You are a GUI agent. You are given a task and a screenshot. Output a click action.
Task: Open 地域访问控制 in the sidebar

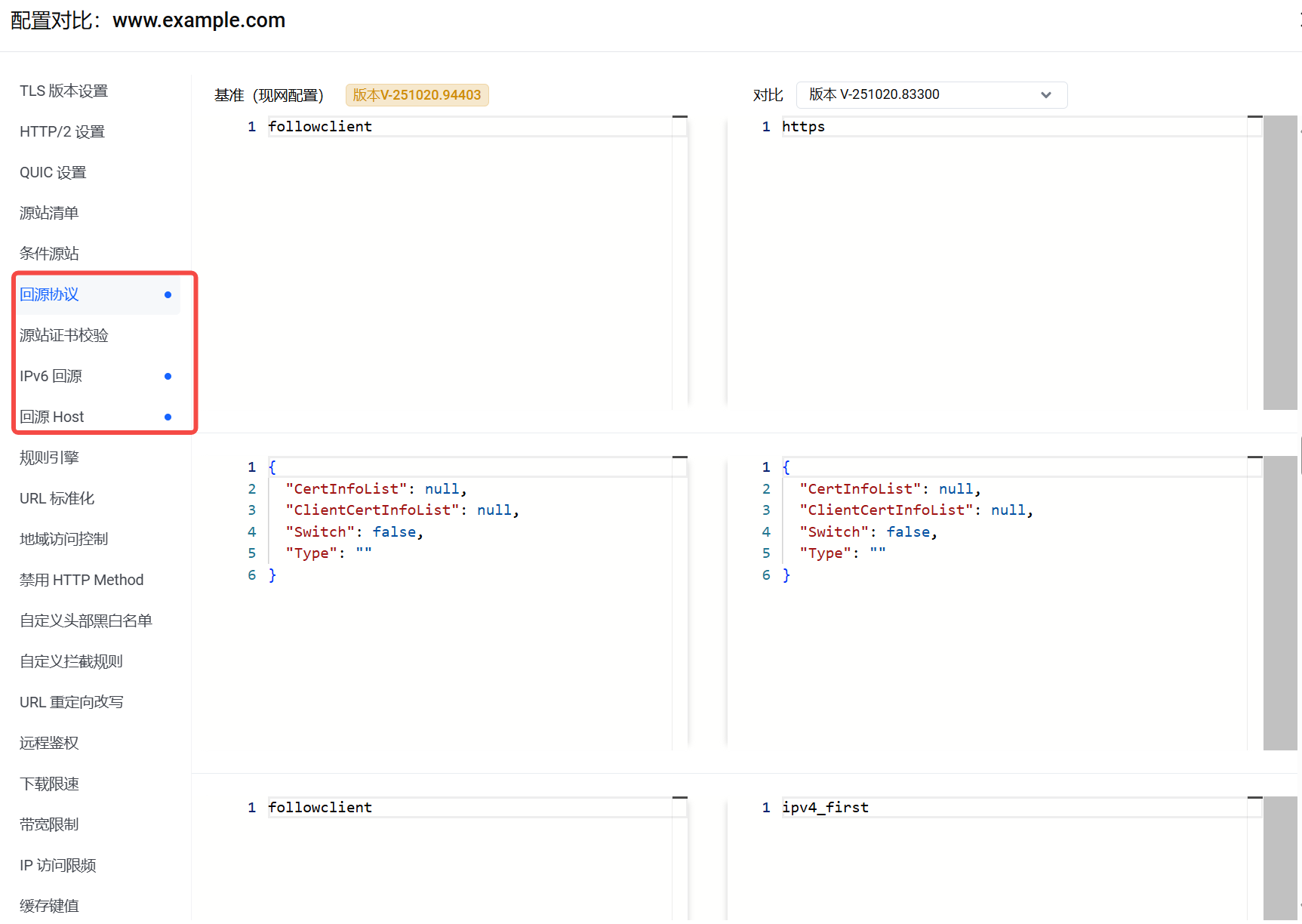click(x=64, y=540)
